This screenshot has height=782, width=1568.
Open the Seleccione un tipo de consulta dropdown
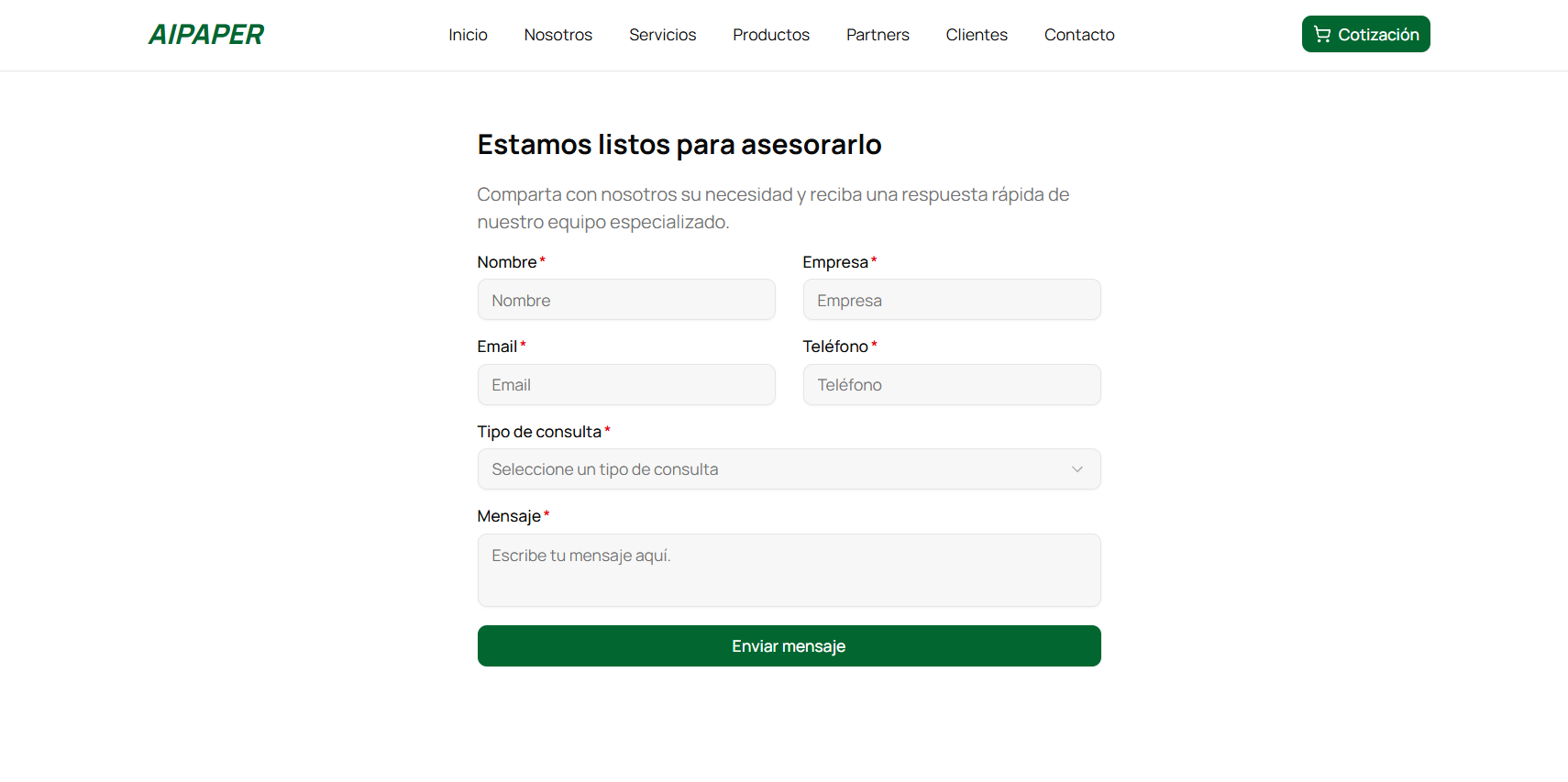(788, 469)
